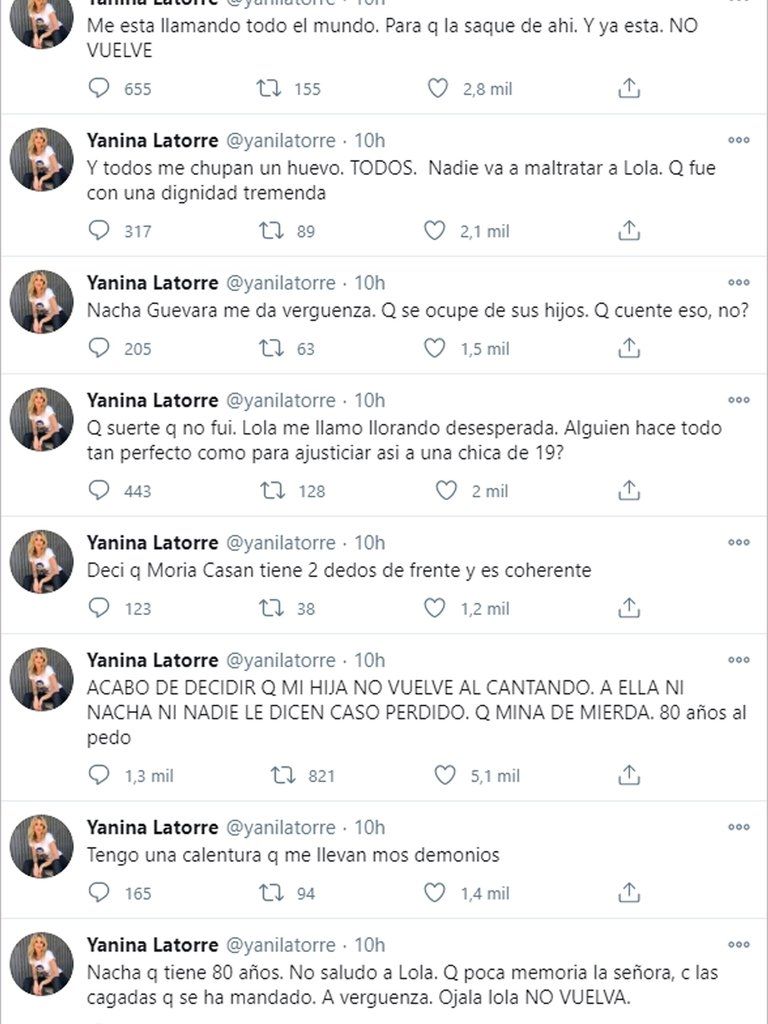Click the avatar next to 'Nacha q tiene 80' tweet
768x1024 pixels.
coord(42,964)
